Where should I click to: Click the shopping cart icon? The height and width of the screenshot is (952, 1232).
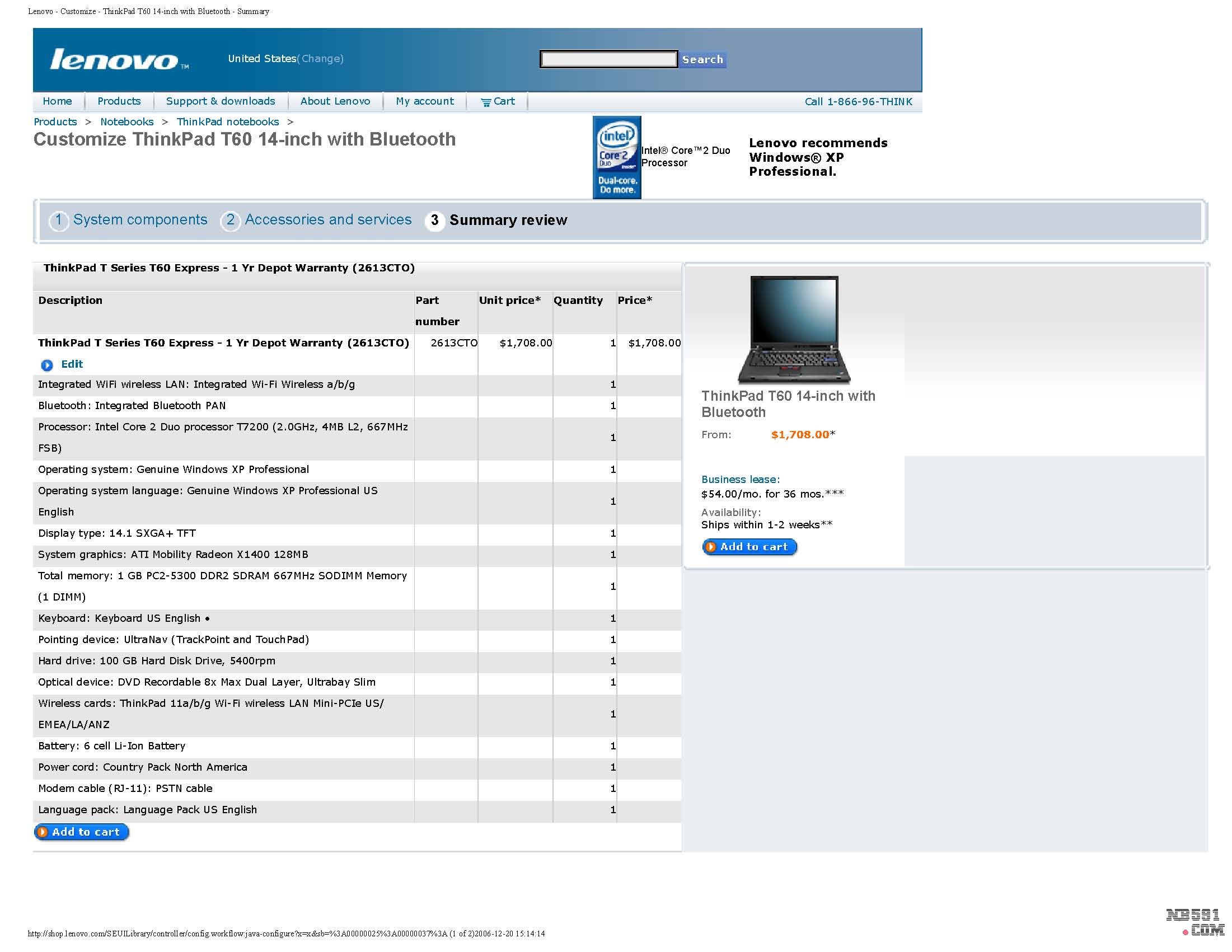[485, 102]
